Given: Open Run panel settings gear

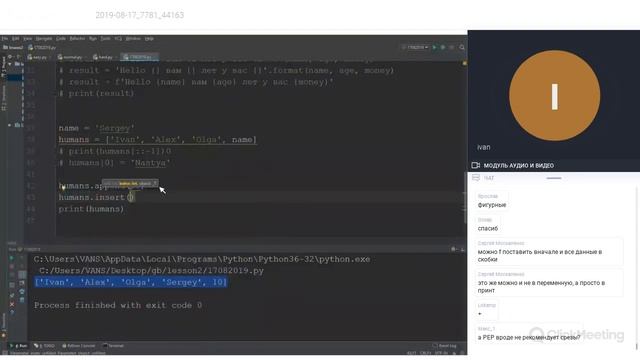Looking at the screenshot, I should [453, 249].
